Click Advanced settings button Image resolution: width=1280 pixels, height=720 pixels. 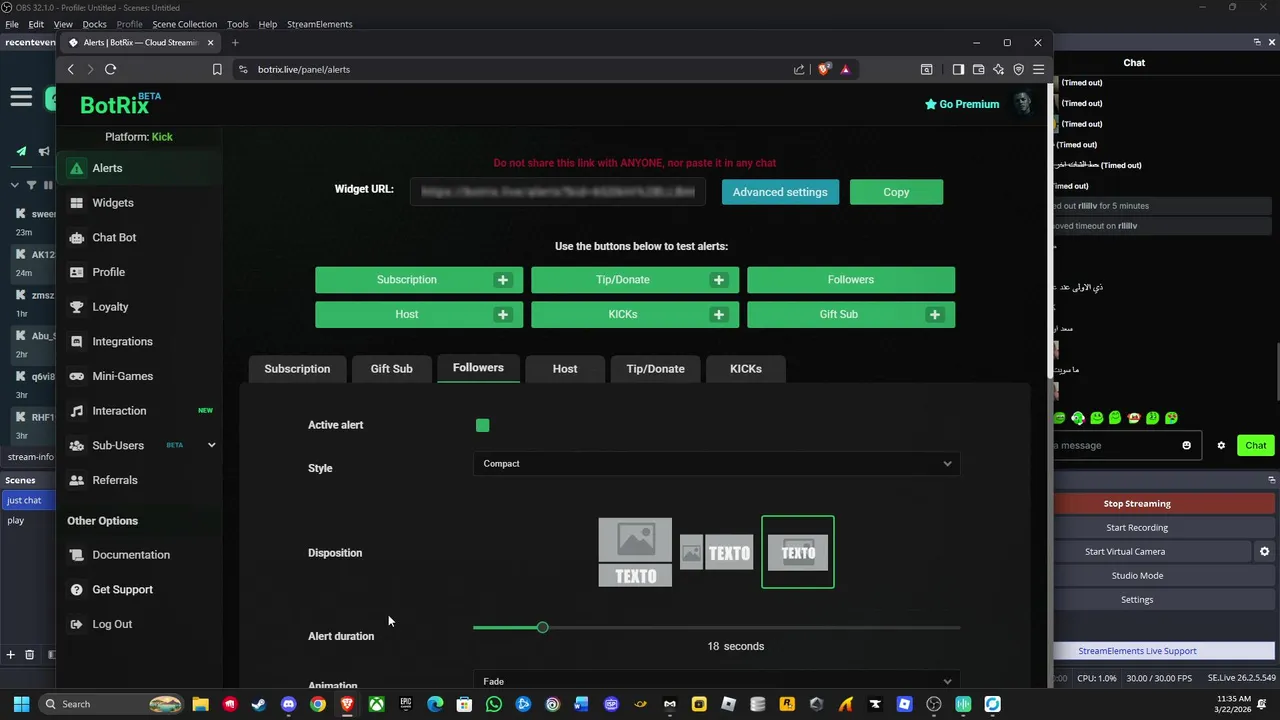click(x=780, y=192)
